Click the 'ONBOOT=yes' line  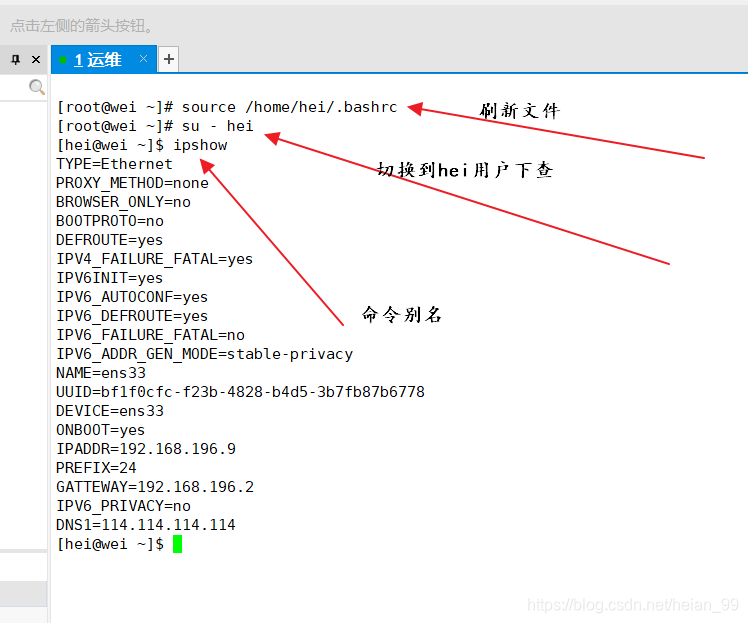[x=100, y=430]
